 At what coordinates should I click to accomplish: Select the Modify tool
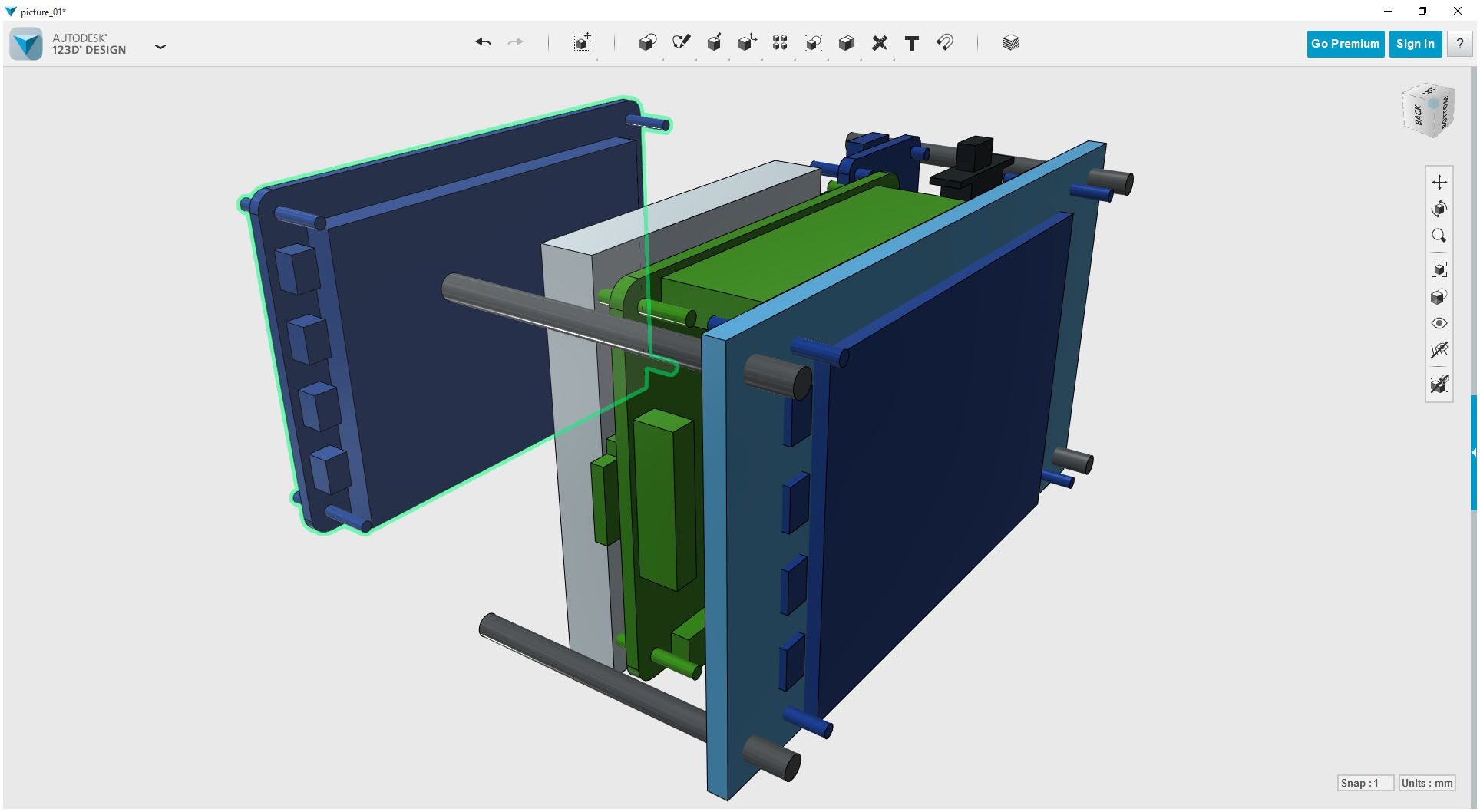tap(748, 43)
